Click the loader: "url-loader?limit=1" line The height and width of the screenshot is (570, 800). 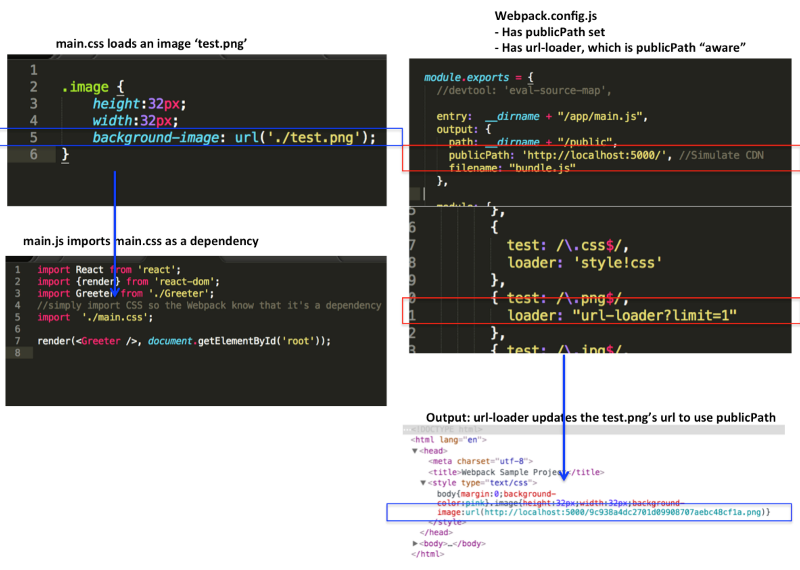[622, 315]
